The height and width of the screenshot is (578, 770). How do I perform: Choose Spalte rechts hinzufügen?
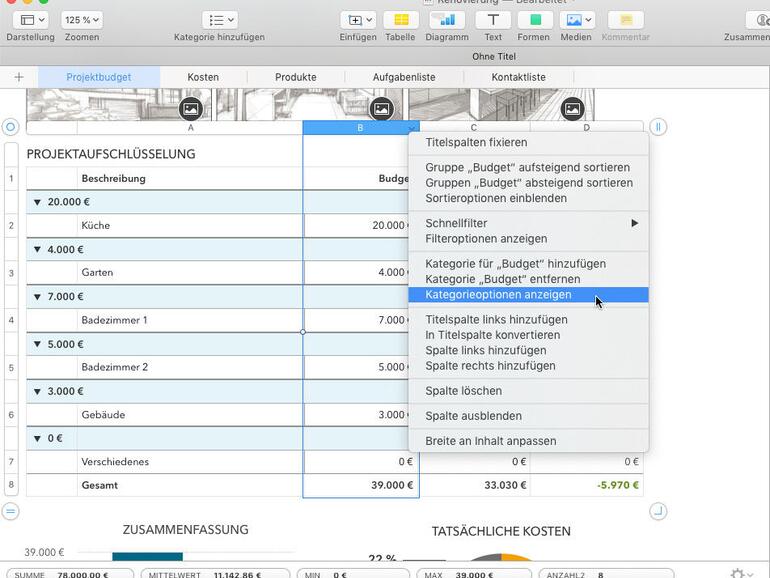coord(528,366)
